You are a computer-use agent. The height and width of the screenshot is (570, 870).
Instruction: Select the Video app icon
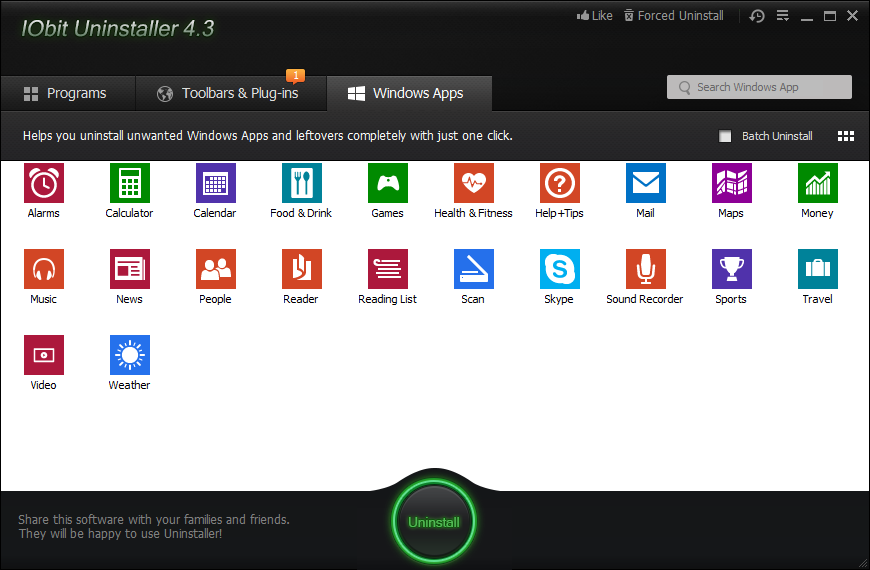44,355
